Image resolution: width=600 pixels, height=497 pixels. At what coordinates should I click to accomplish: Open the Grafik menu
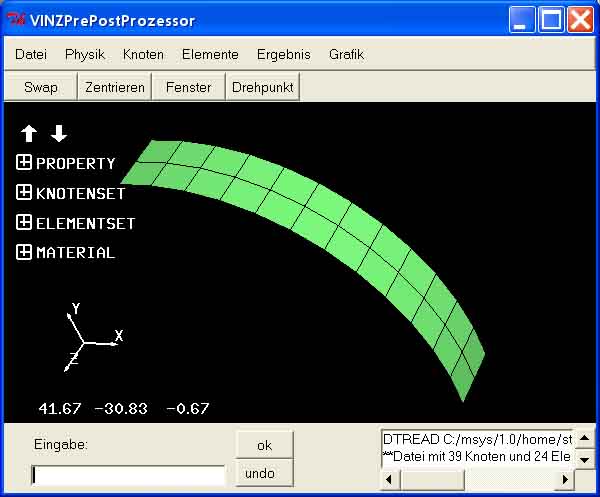[346, 54]
